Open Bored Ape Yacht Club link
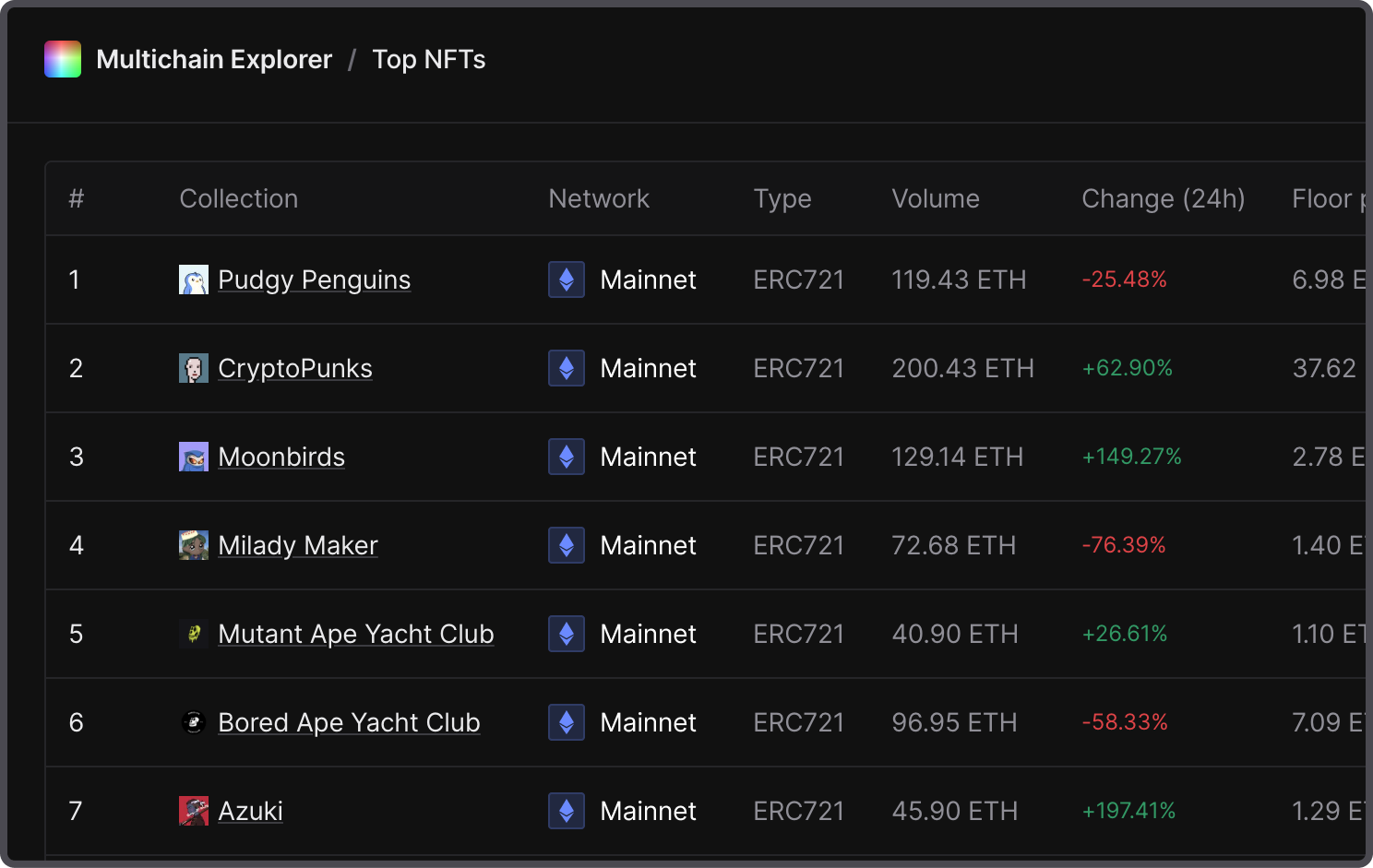 pos(349,722)
